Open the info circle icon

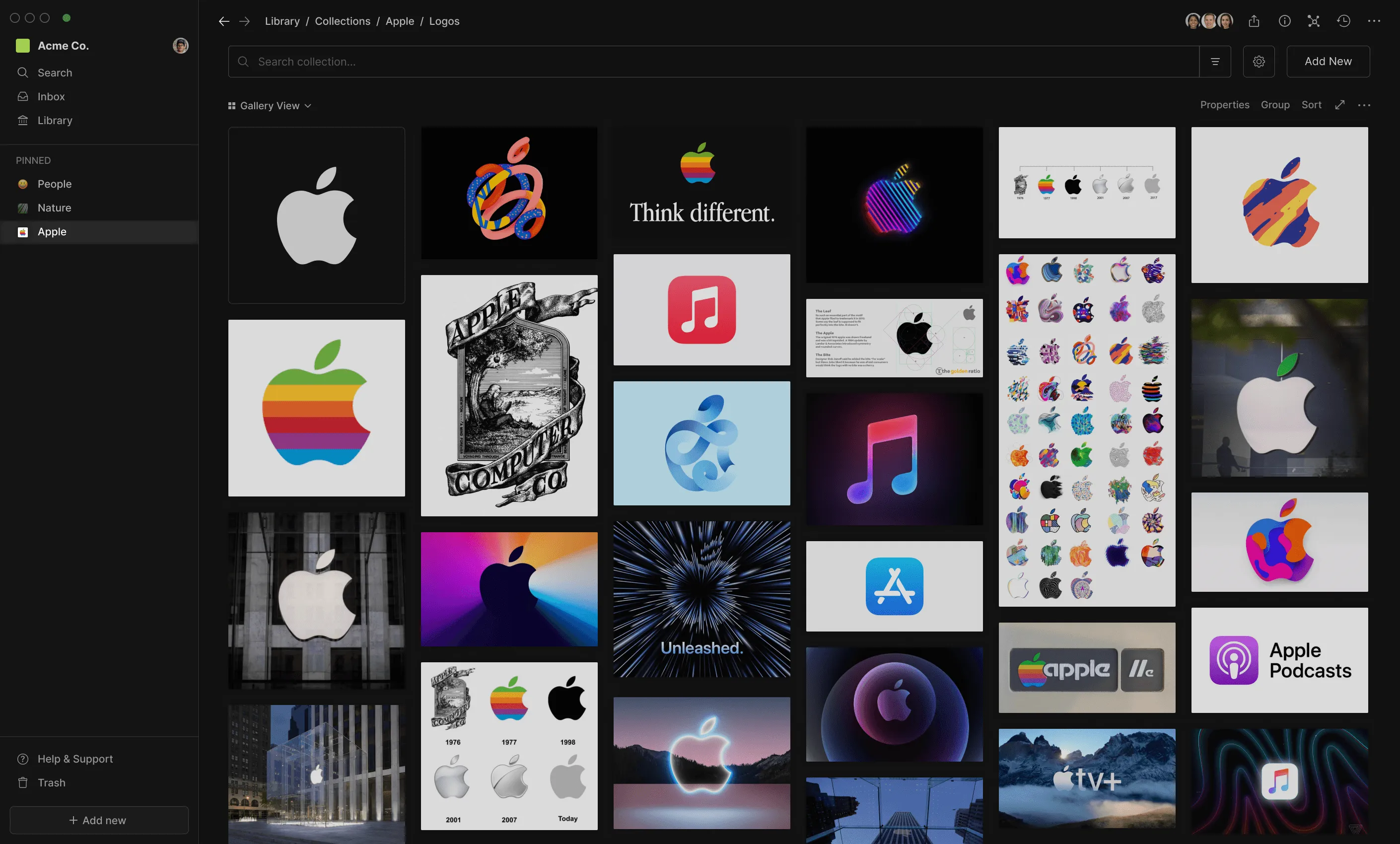[x=1284, y=21]
